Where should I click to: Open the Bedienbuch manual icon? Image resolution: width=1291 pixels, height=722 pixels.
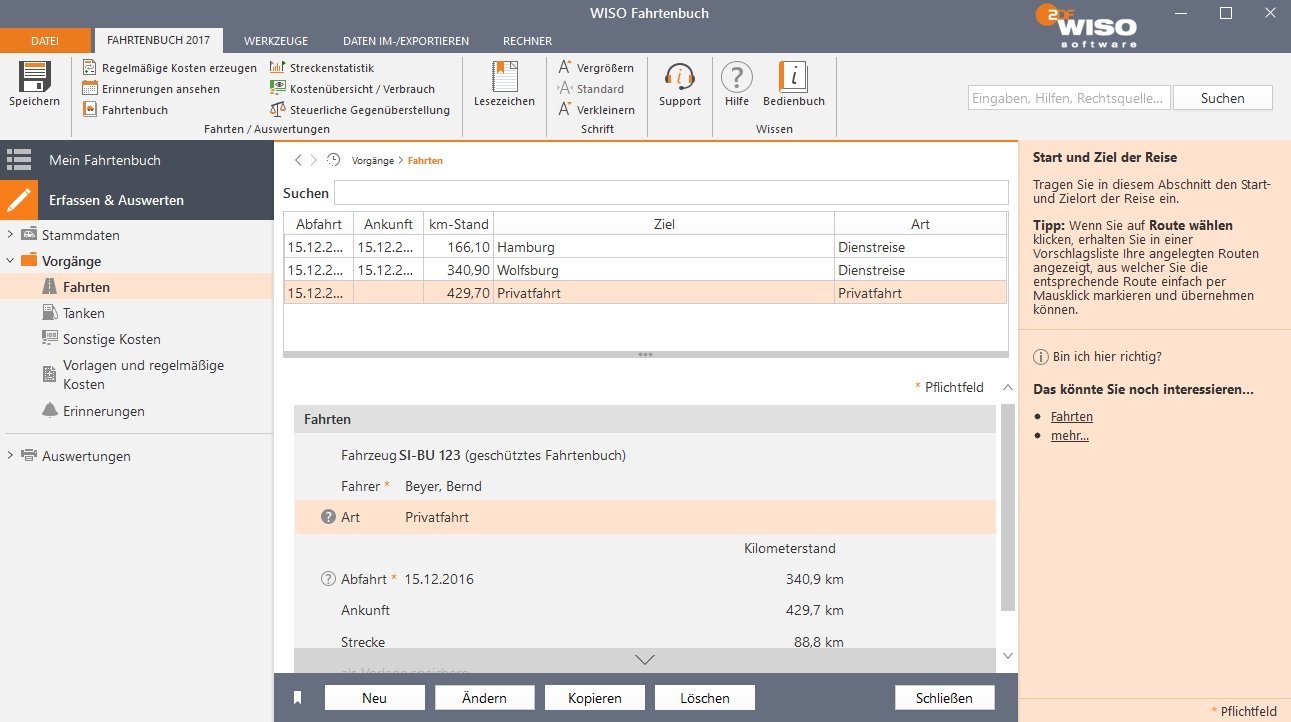click(x=793, y=77)
